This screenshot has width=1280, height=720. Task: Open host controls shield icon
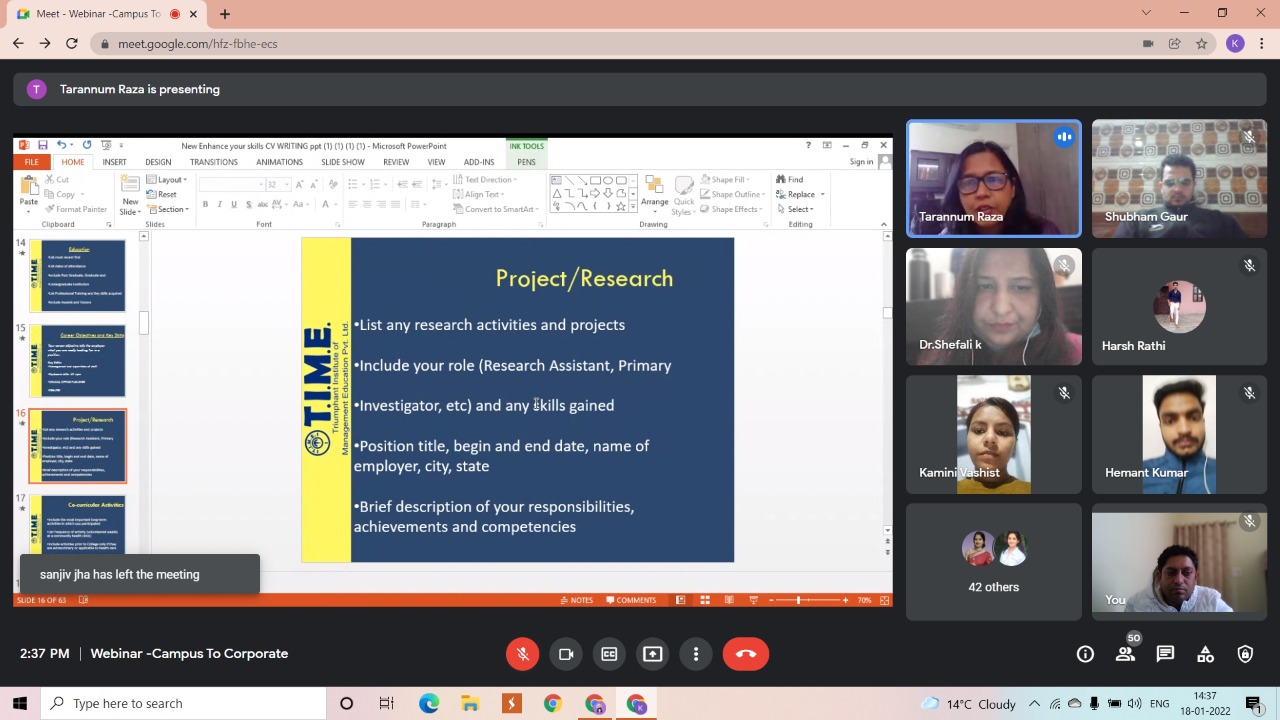tap(1245, 654)
